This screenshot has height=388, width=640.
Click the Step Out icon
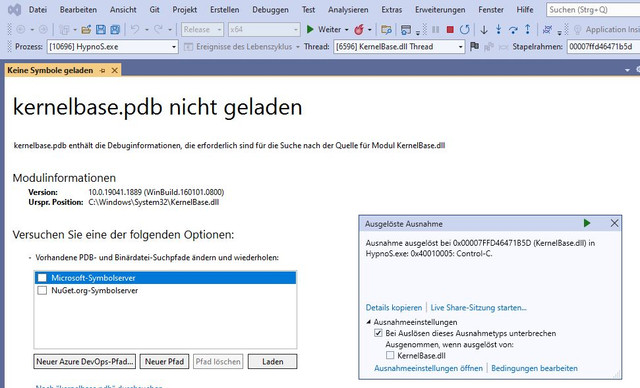tap(527, 29)
